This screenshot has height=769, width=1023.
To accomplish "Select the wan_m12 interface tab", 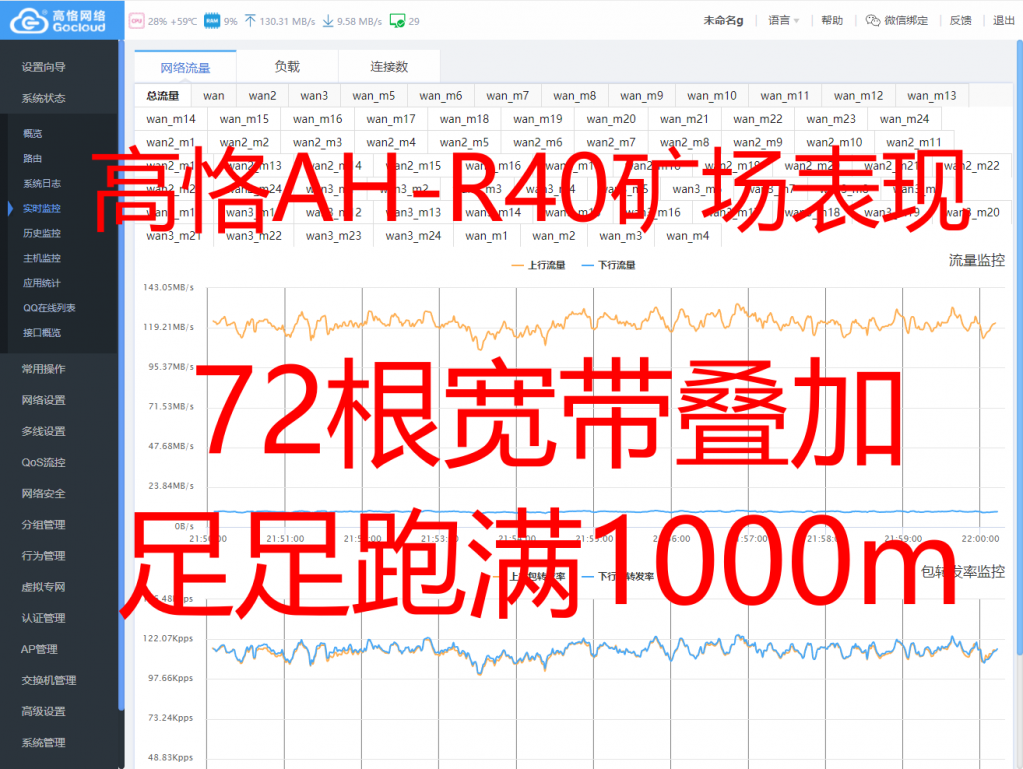I will [859, 96].
